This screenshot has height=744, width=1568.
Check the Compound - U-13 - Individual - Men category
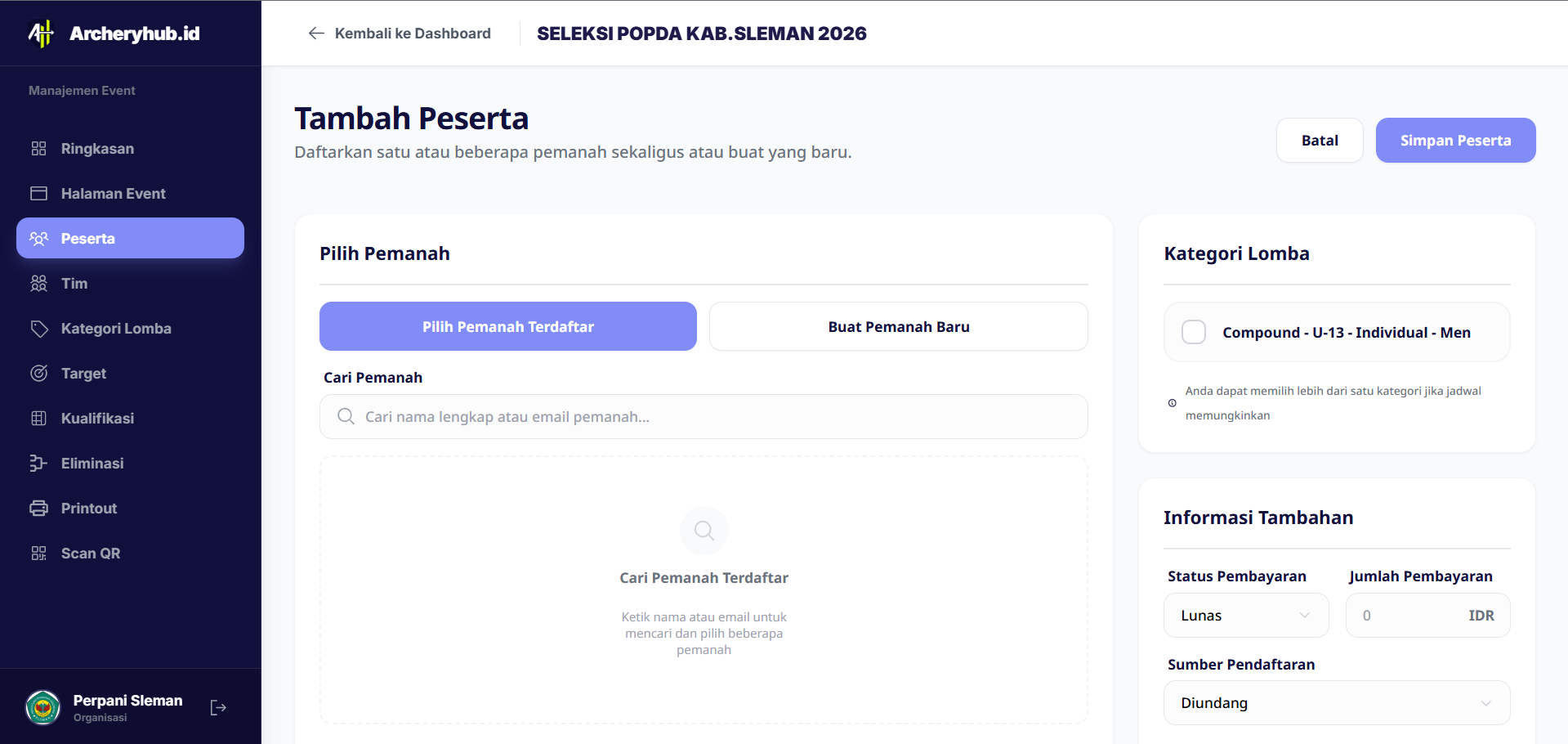[x=1193, y=332]
